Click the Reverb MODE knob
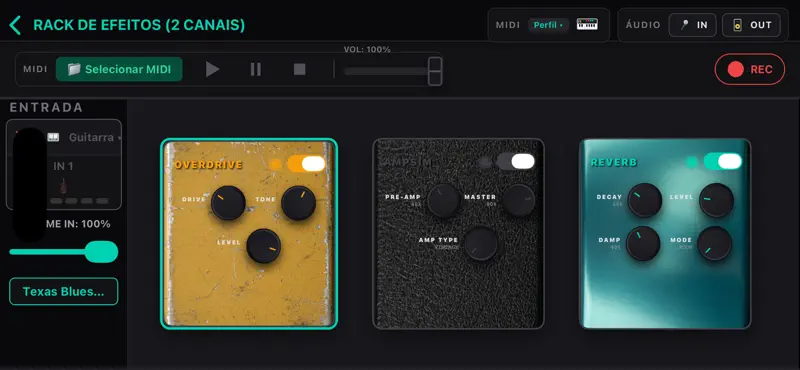 point(715,243)
